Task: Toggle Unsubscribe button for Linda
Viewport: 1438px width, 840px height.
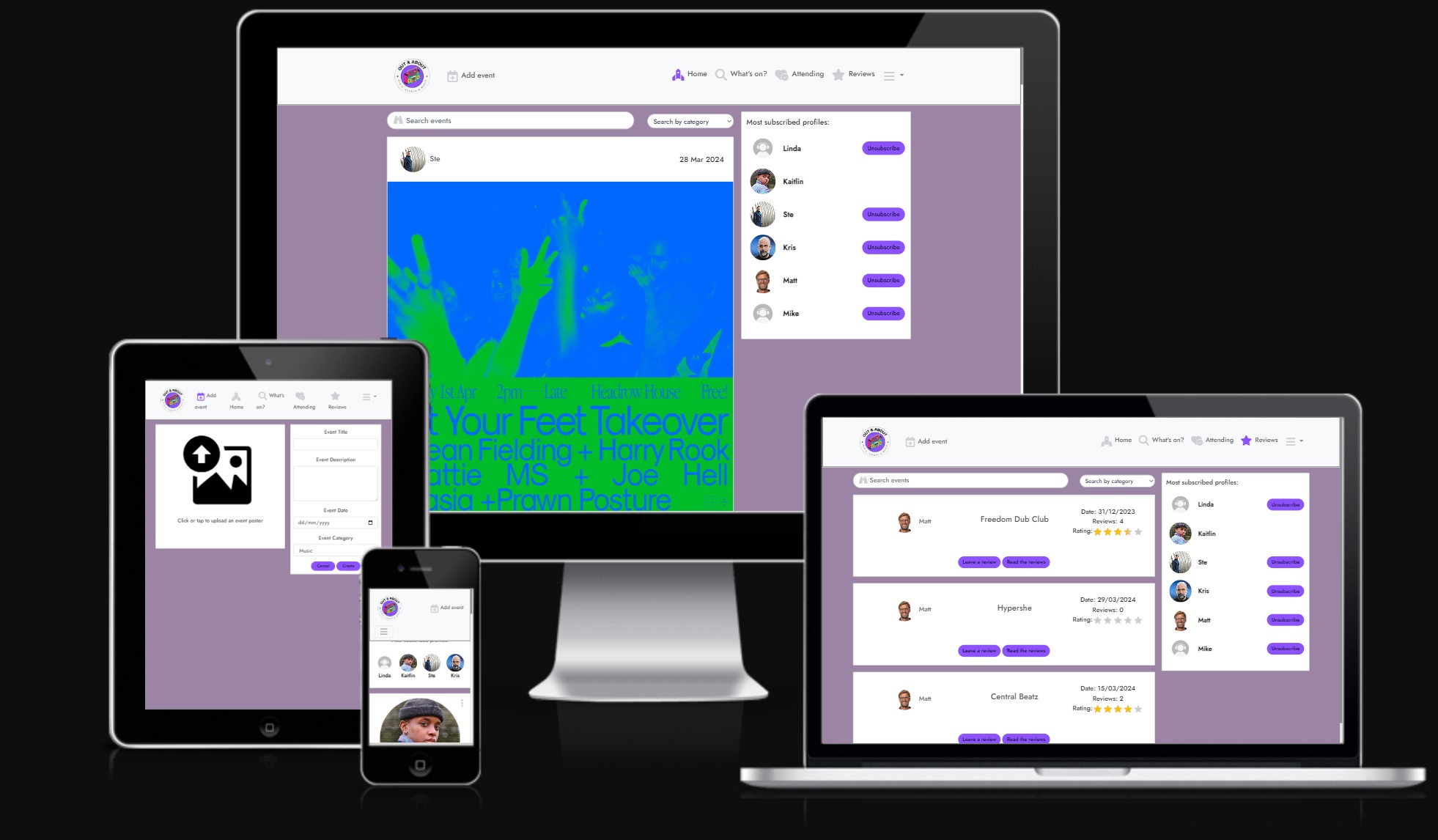Action: click(x=882, y=148)
